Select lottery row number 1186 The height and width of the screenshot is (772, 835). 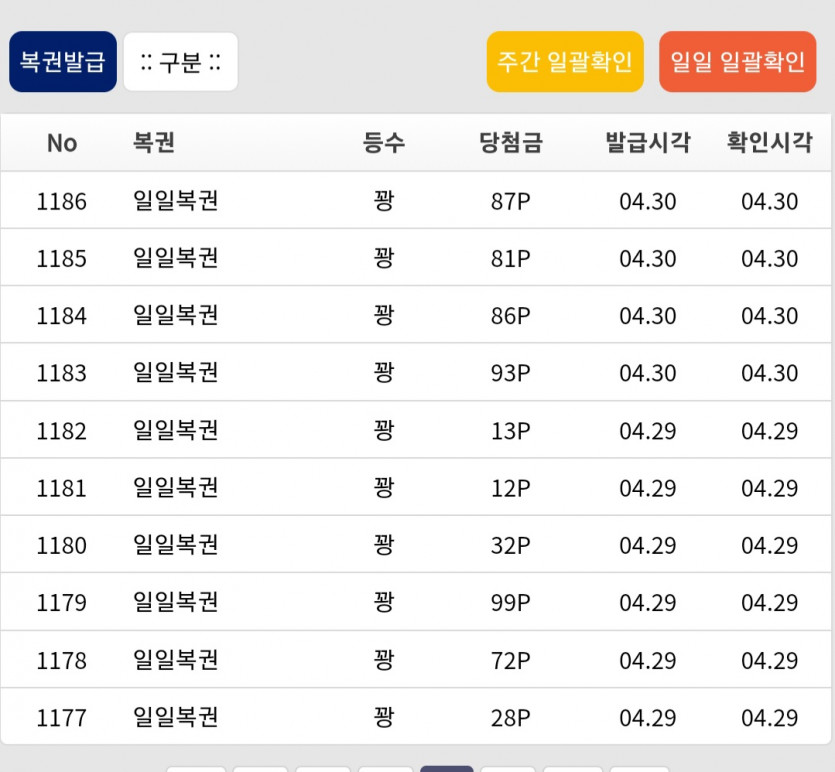click(416, 200)
